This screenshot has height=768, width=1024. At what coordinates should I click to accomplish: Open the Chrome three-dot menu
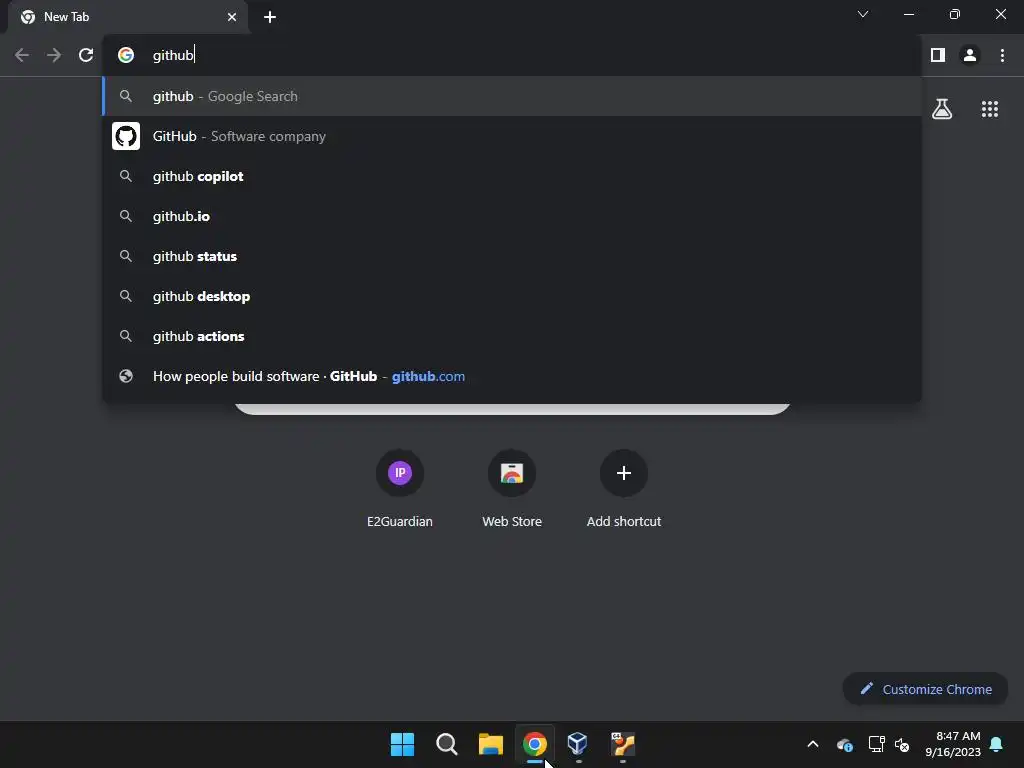tap(1002, 56)
